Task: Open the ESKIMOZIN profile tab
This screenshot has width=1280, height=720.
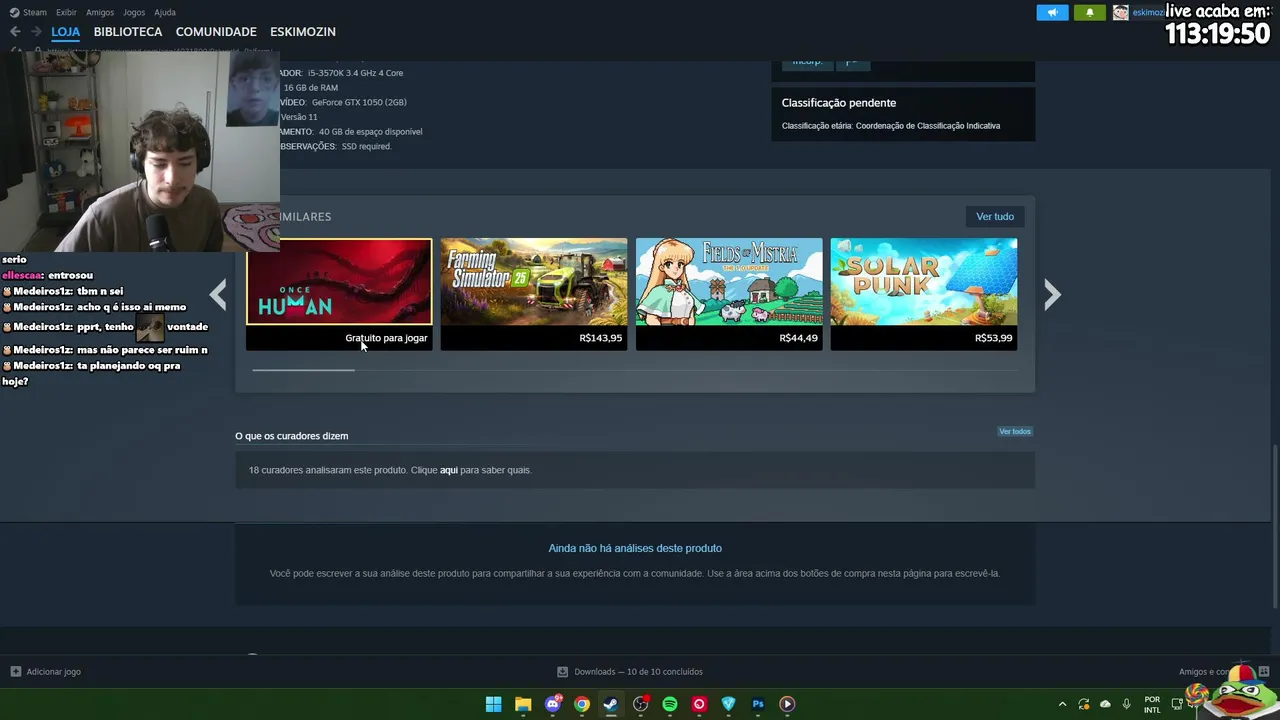Action: (303, 32)
